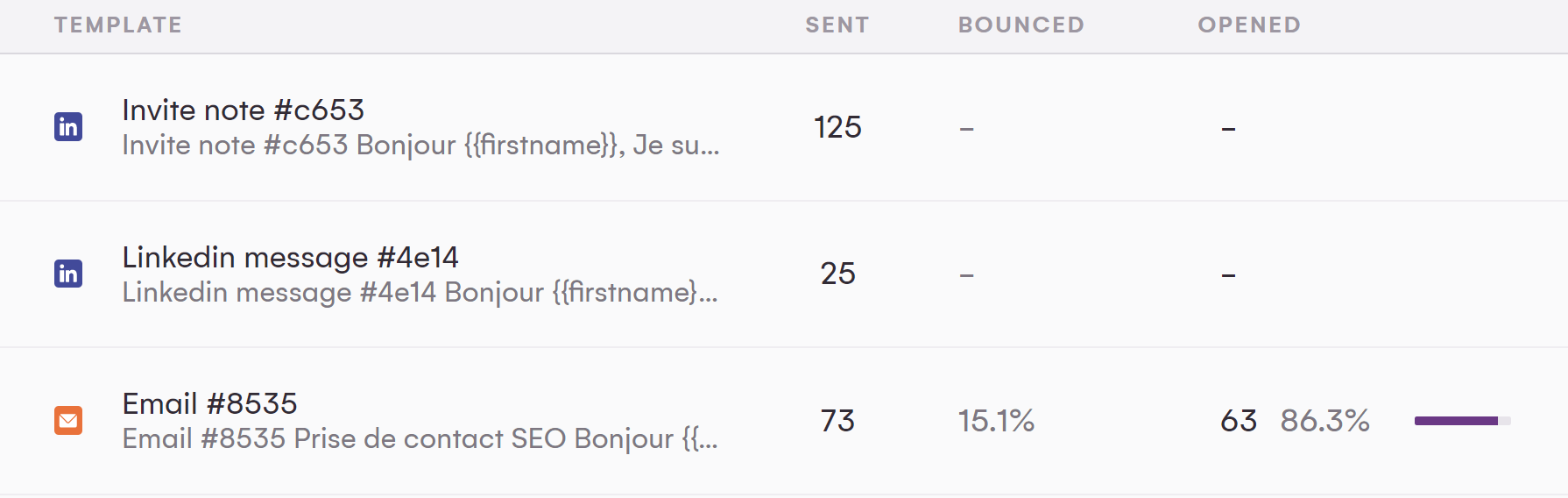
Task: Click the Linkedin message #4e14 preview text
Action: 420,293
